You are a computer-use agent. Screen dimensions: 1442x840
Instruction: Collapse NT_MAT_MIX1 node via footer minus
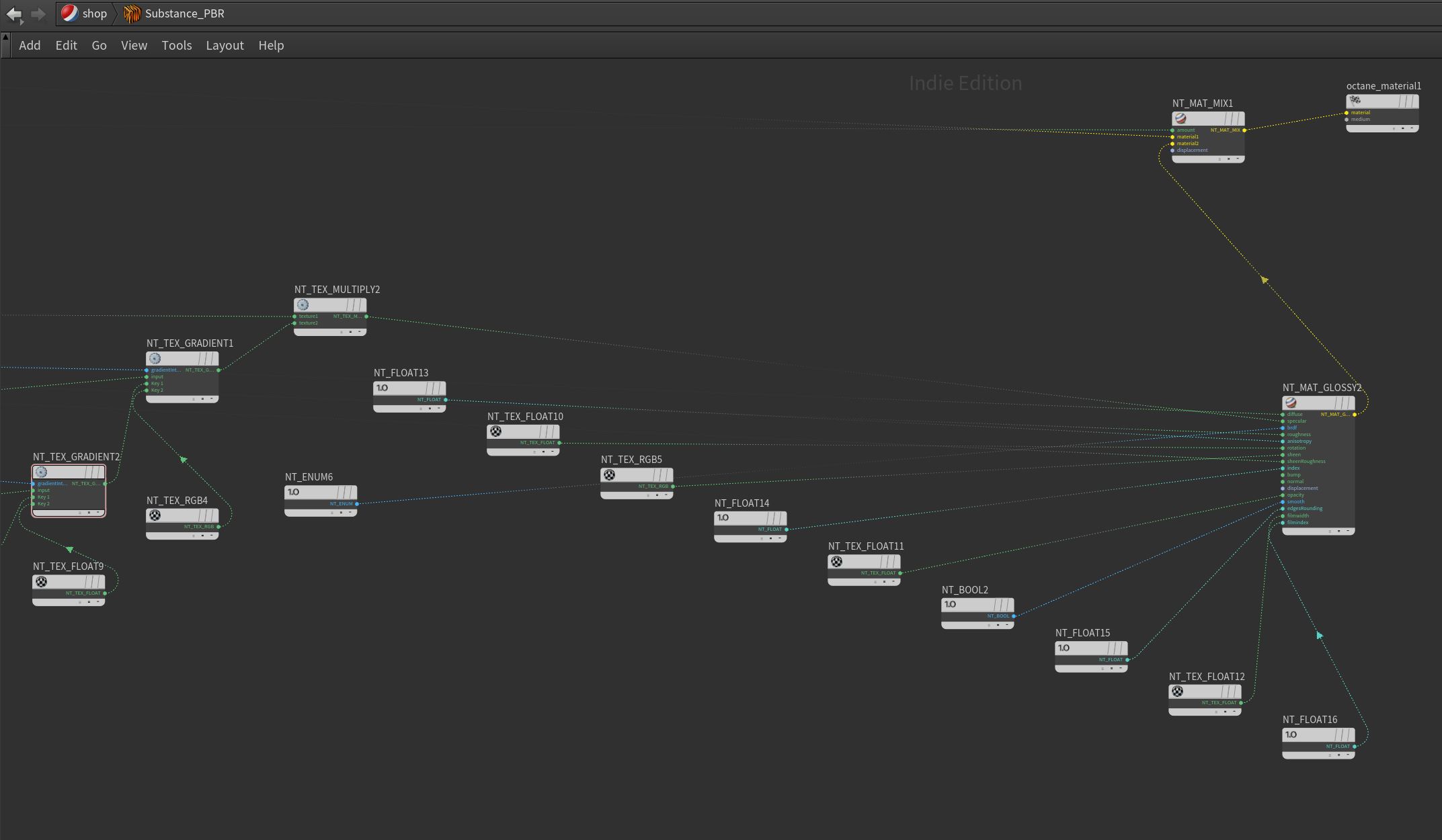coord(1237,159)
